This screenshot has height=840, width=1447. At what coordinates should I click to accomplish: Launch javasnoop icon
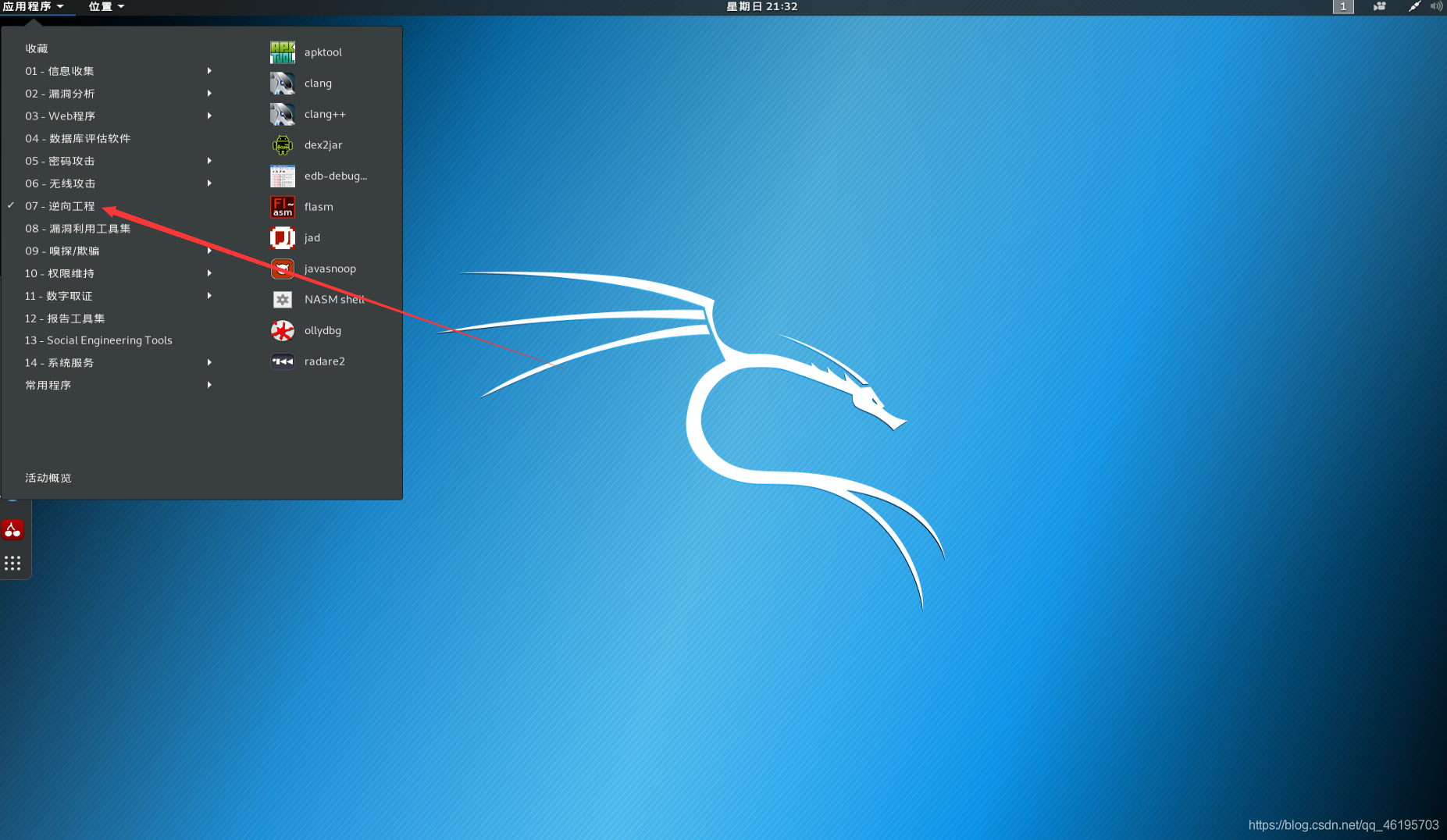click(x=282, y=269)
